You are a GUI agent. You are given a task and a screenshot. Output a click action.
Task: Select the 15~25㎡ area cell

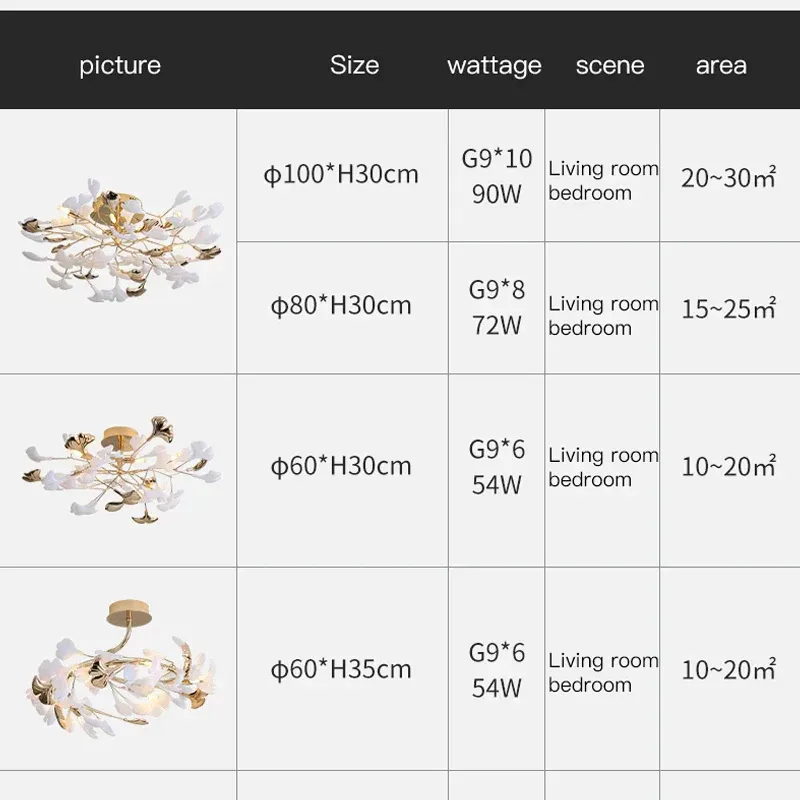729,309
